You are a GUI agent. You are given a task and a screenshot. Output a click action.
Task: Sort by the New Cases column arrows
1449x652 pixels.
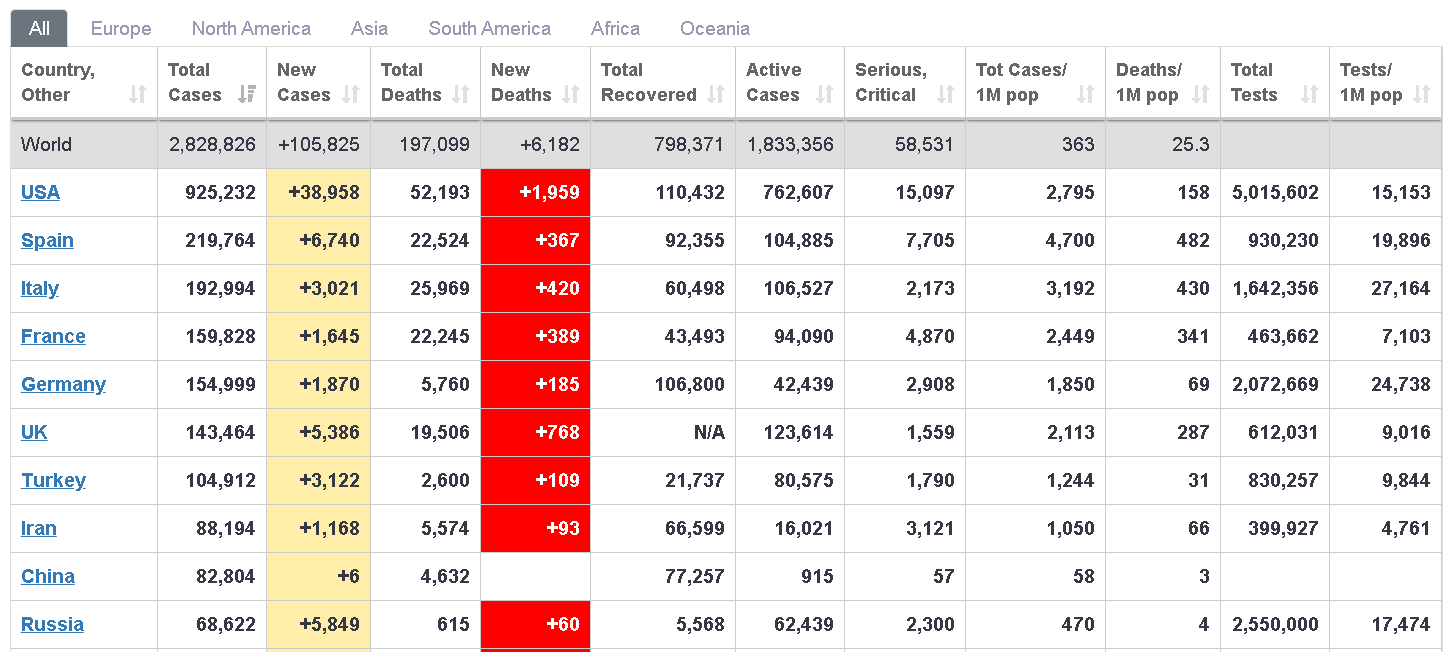[x=351, y=95]
